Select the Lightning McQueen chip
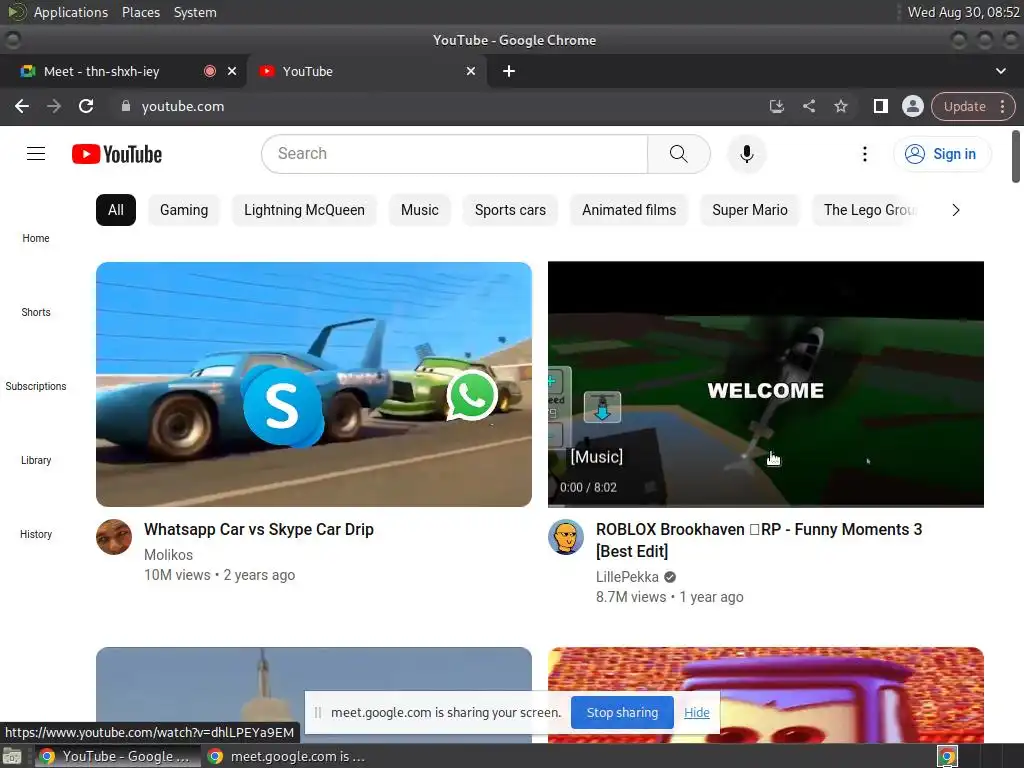The height and width of the screenshot is (768, 1024). pos(304,210)
